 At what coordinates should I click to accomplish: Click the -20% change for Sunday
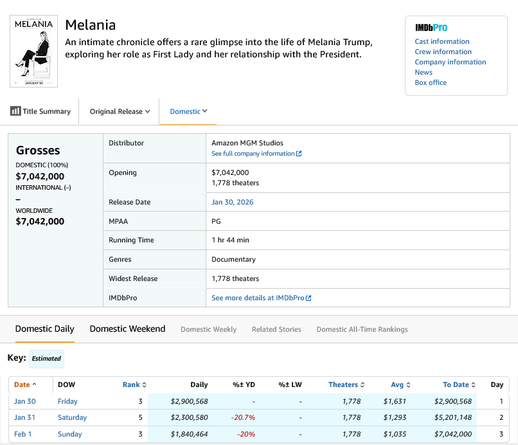pos(246,434)
